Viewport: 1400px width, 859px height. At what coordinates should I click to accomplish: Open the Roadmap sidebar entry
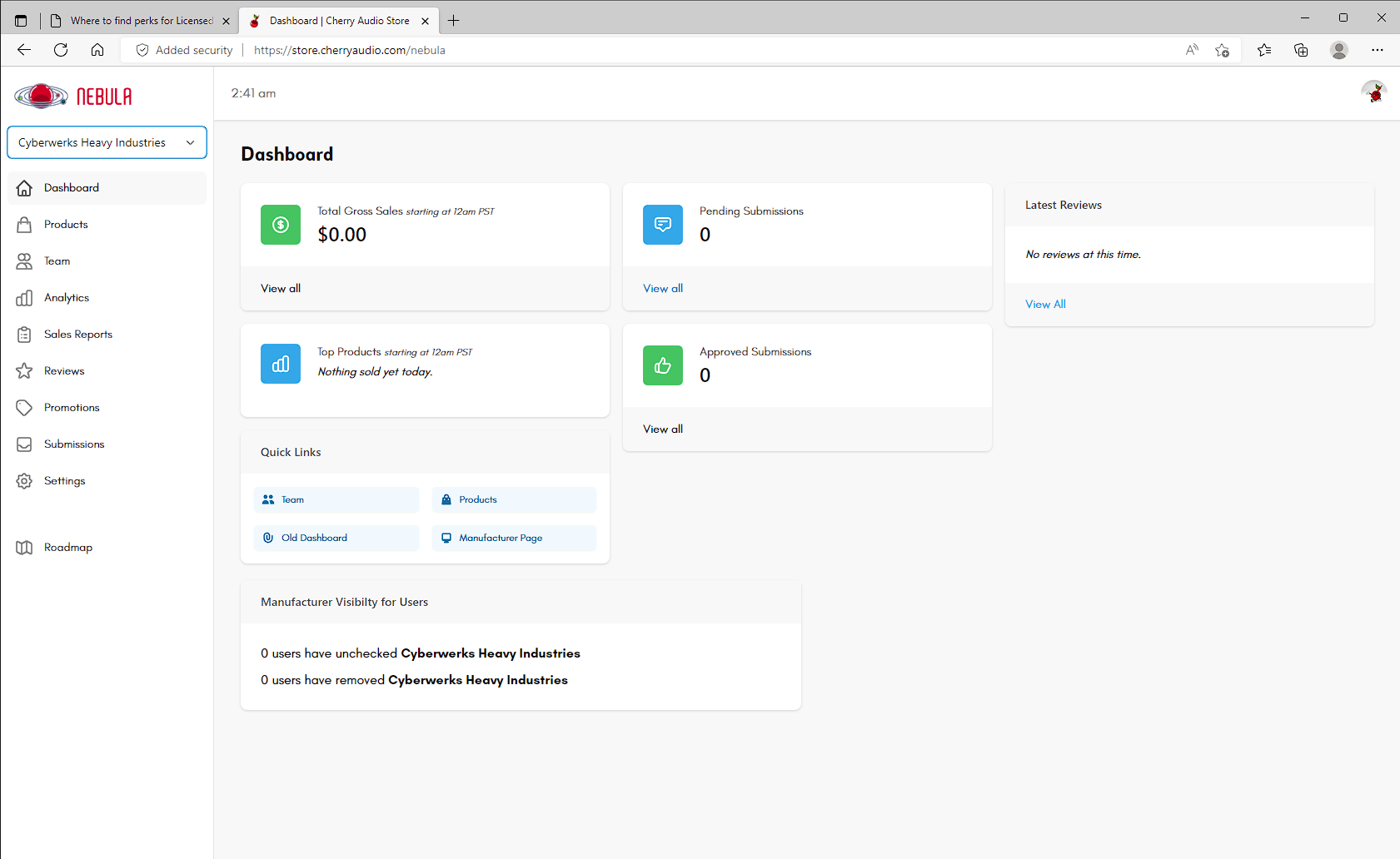click(x=107, y=548)
